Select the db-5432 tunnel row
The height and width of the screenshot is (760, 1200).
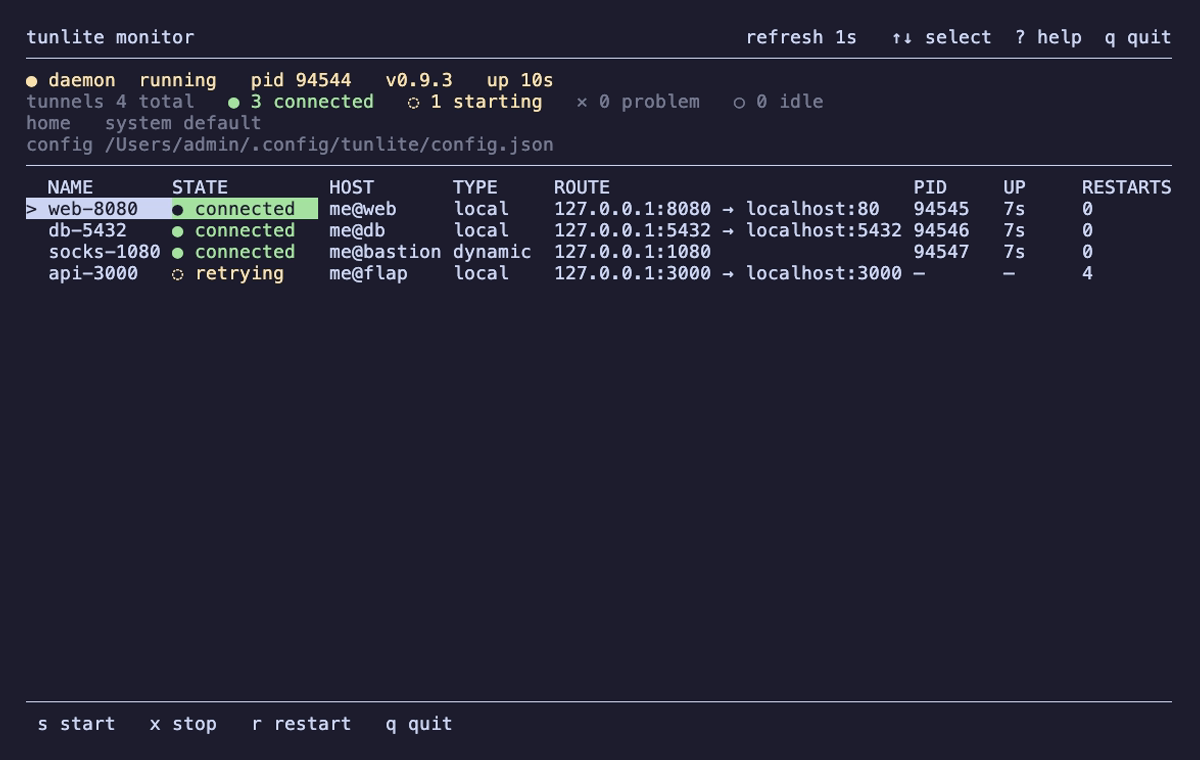click(x=599, y=231)
